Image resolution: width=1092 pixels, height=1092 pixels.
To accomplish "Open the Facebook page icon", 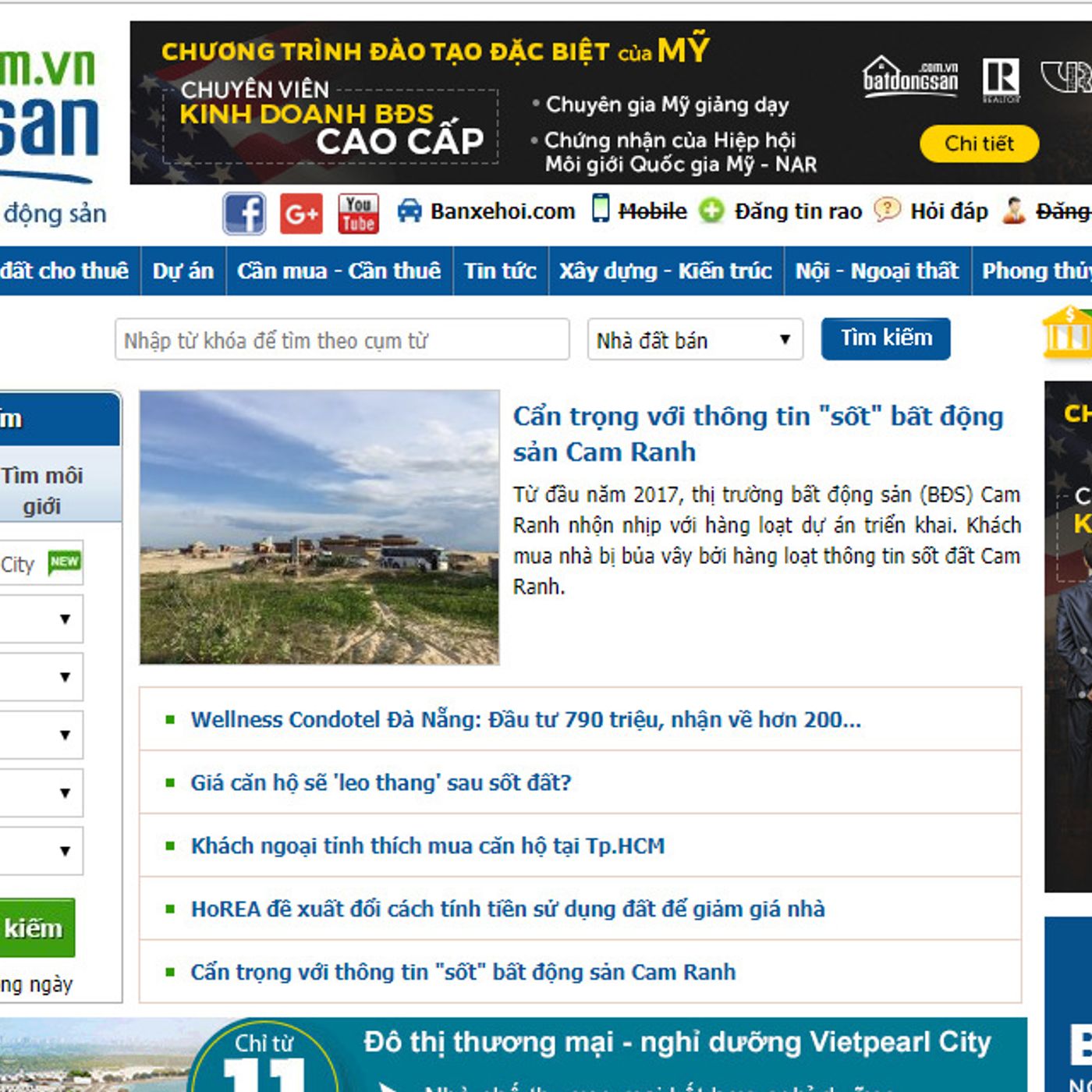I will 244,213.
